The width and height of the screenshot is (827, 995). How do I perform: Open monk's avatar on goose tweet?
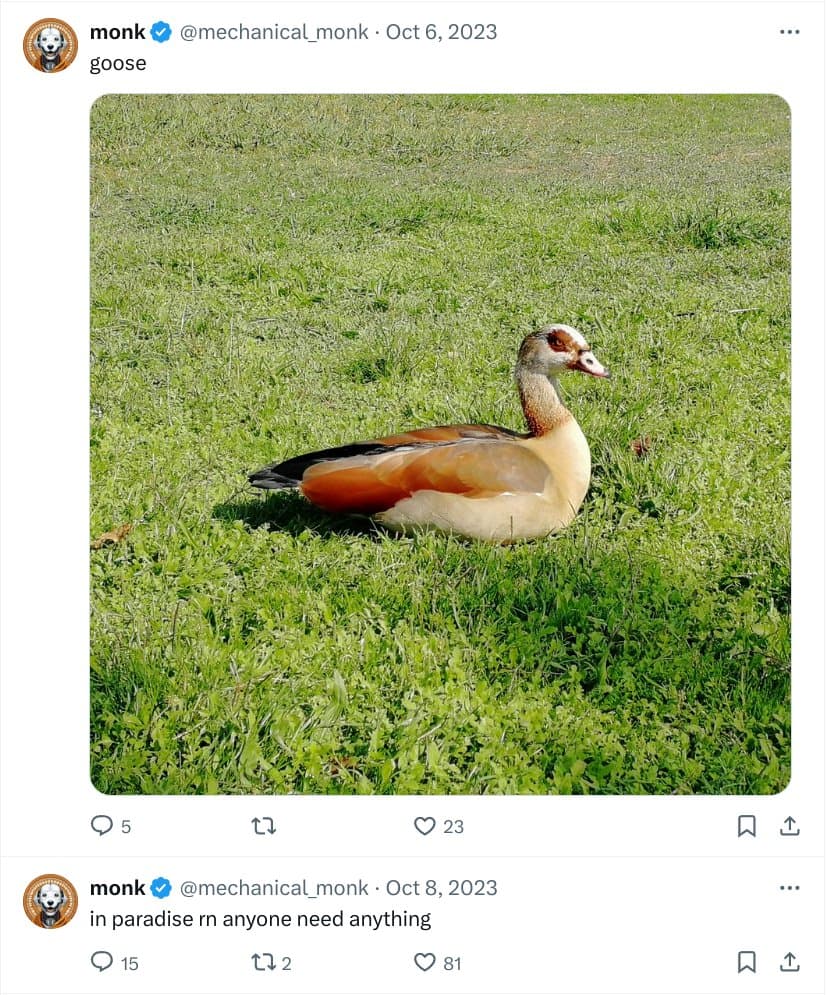pos(50,45)
